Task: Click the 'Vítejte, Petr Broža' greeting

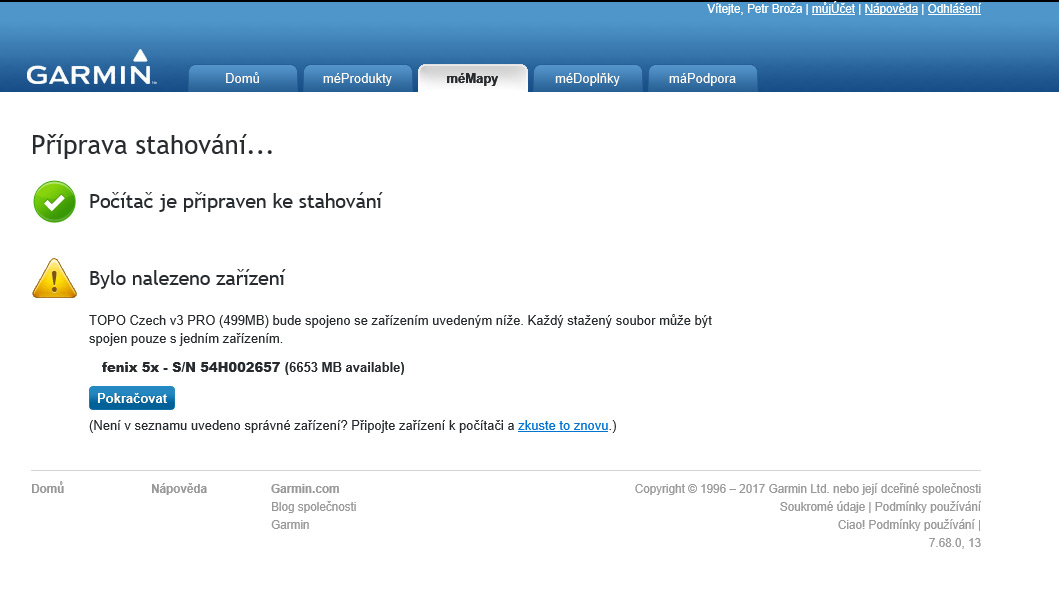Action: click(754, 9)
